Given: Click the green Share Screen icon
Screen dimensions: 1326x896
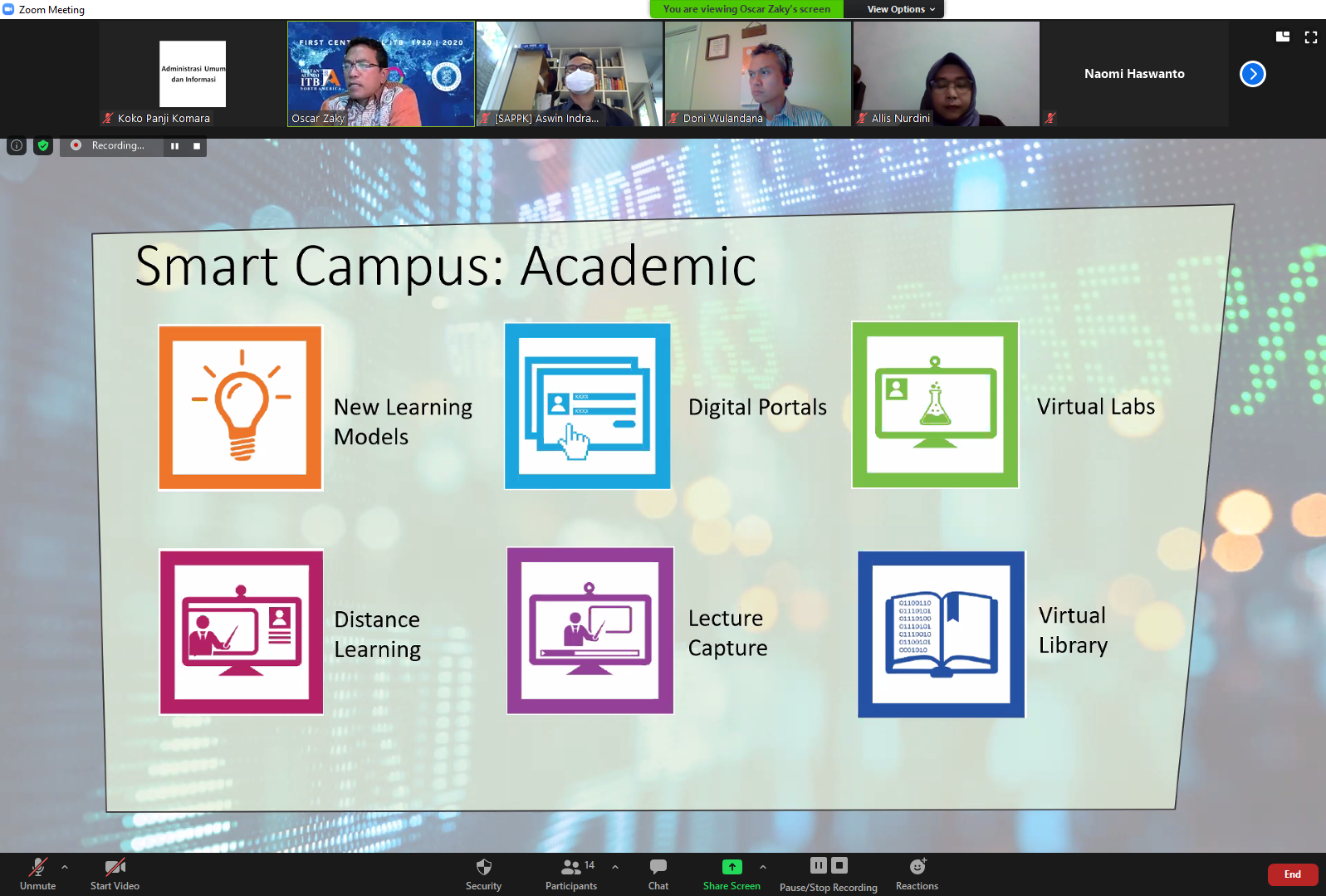Looking at the screenshot, I should click(x=732, y=867).
